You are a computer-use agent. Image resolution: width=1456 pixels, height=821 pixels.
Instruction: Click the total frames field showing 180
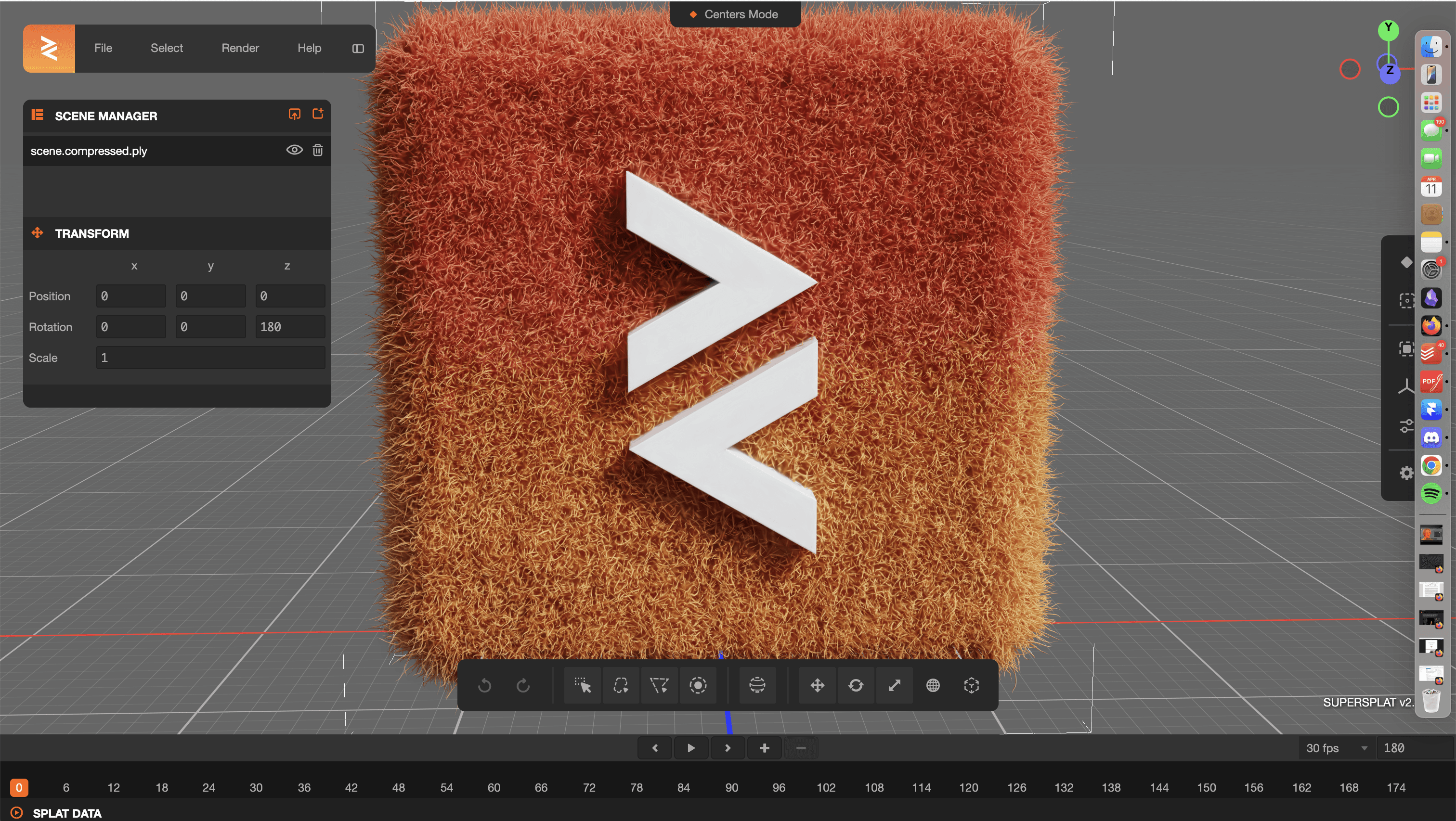click(1414, 748)
